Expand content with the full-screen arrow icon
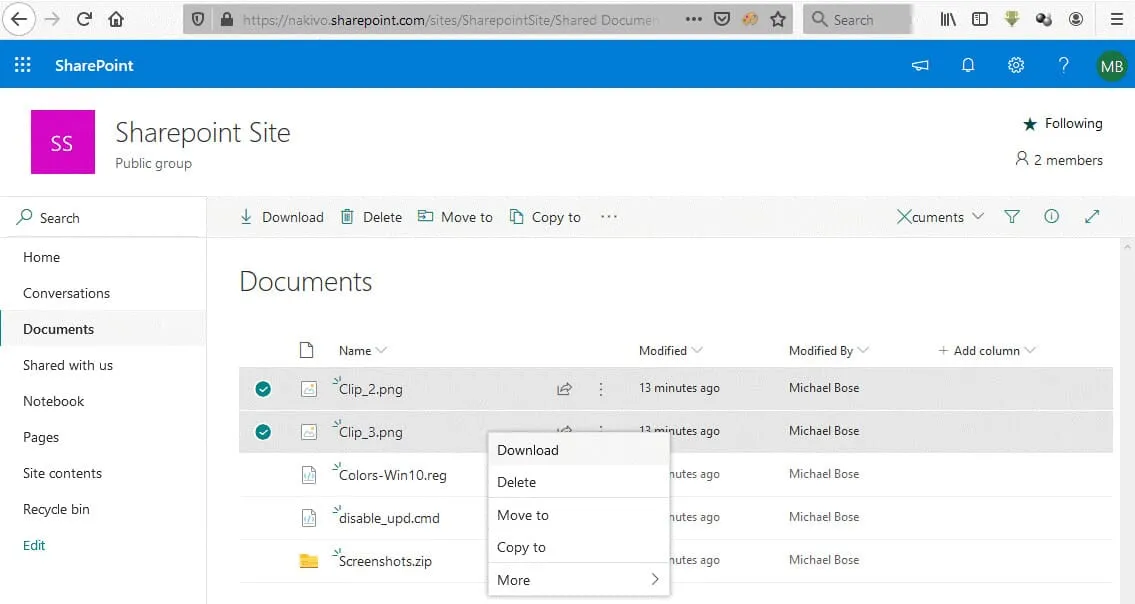Screen dimensions: 1135x604 pos(1092,217)
